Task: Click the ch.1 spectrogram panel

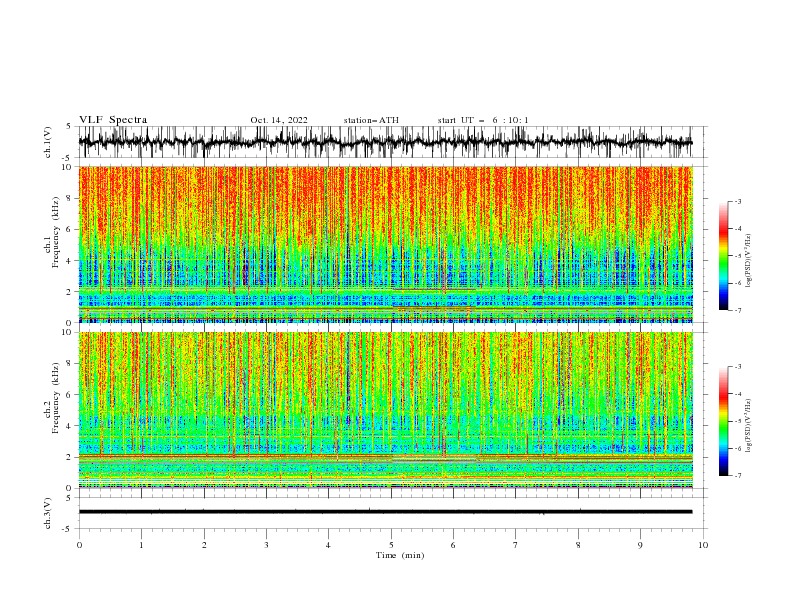Action: [x=385, y=244]
